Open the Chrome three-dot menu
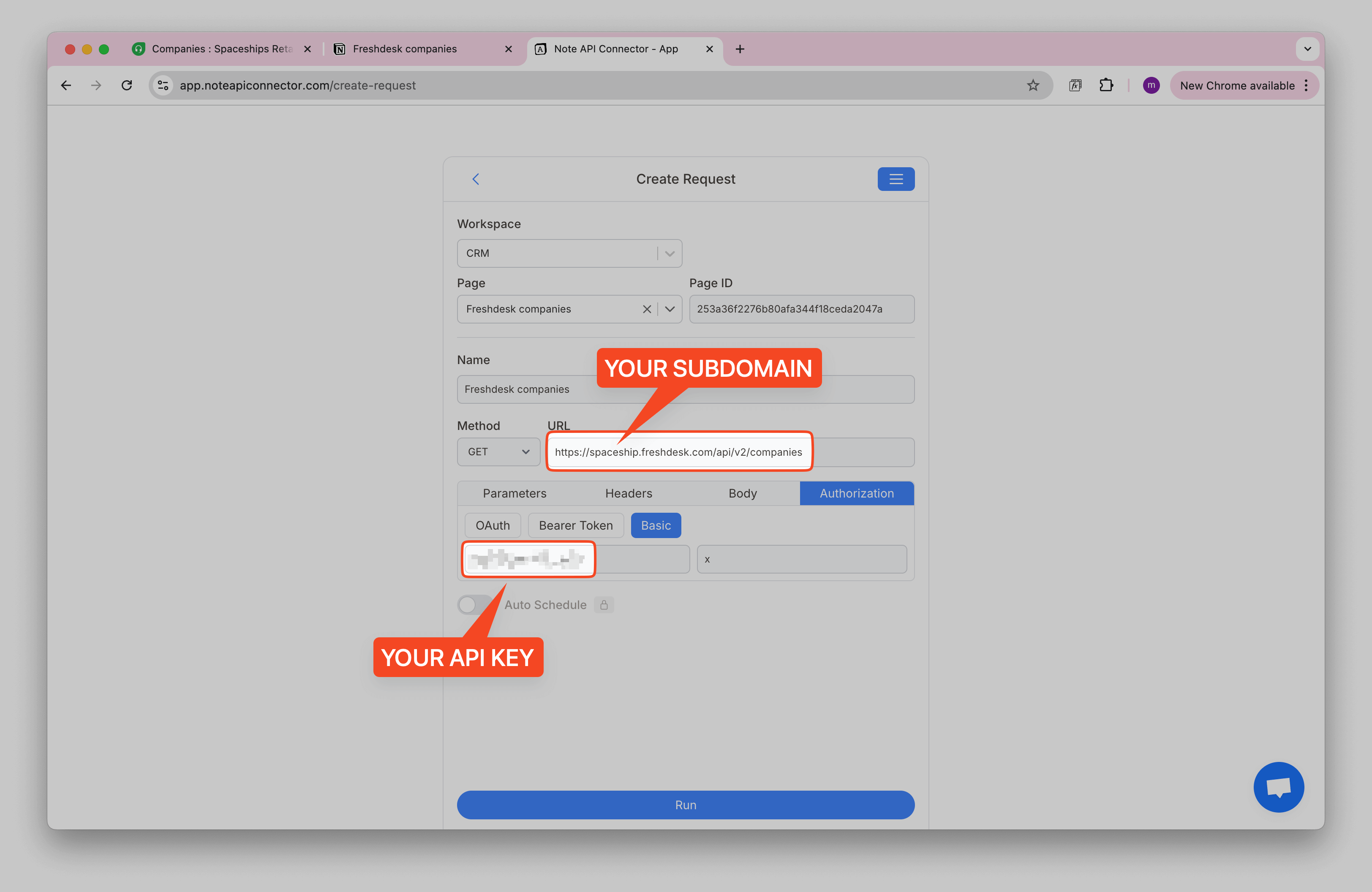Screen dimensions: 1372x892 coord(1306,85)
